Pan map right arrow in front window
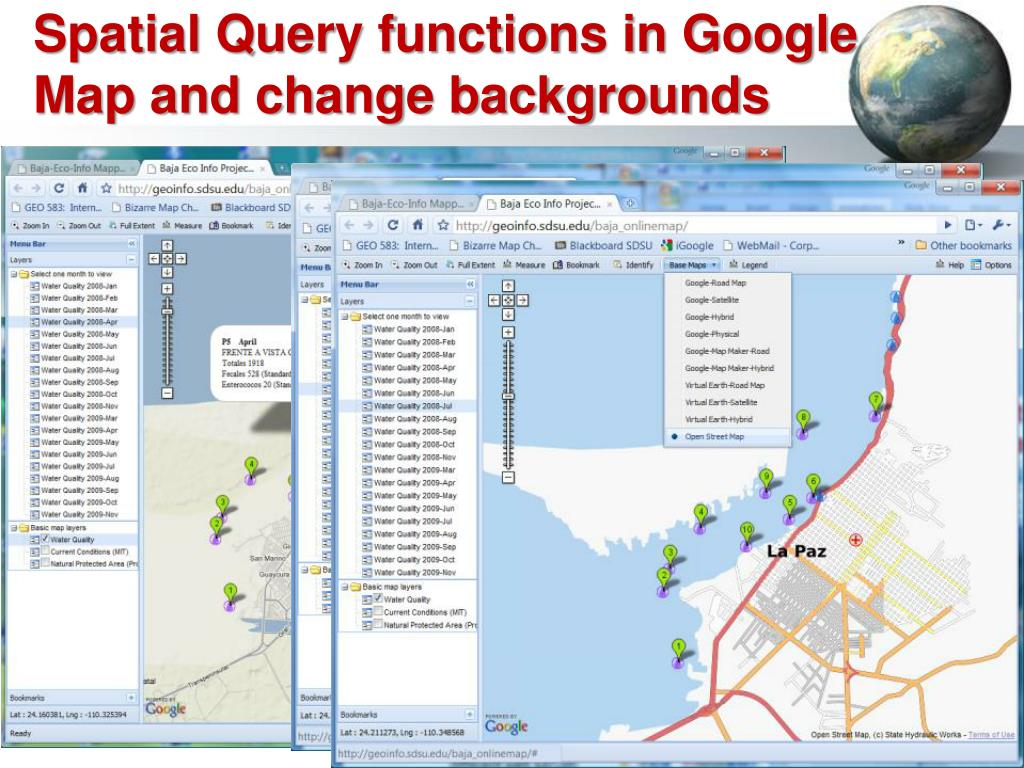The image size is (1024, 768). 522,300
